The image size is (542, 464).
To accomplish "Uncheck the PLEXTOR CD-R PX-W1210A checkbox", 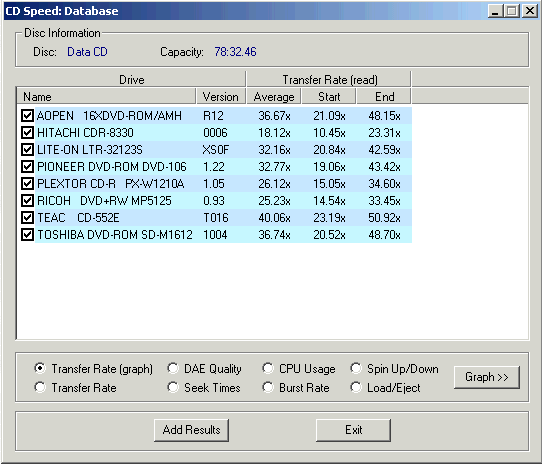I will click(x=27, y=183).
